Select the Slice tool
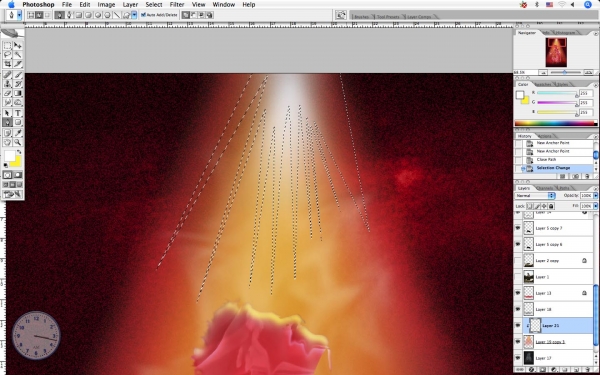Screen dimensions: 600x375 tap(18, 64)
